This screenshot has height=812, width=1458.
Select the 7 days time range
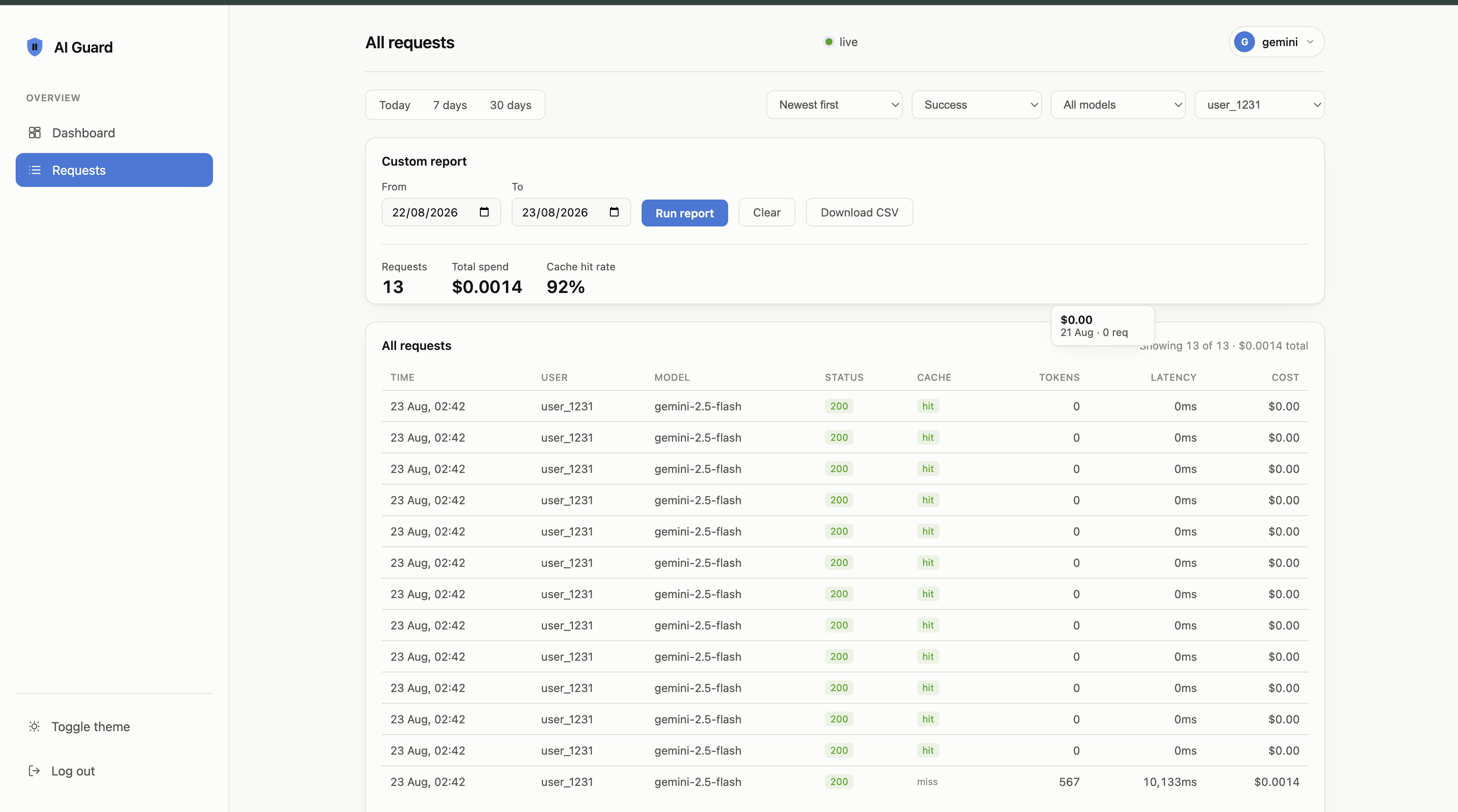[450, 105]
